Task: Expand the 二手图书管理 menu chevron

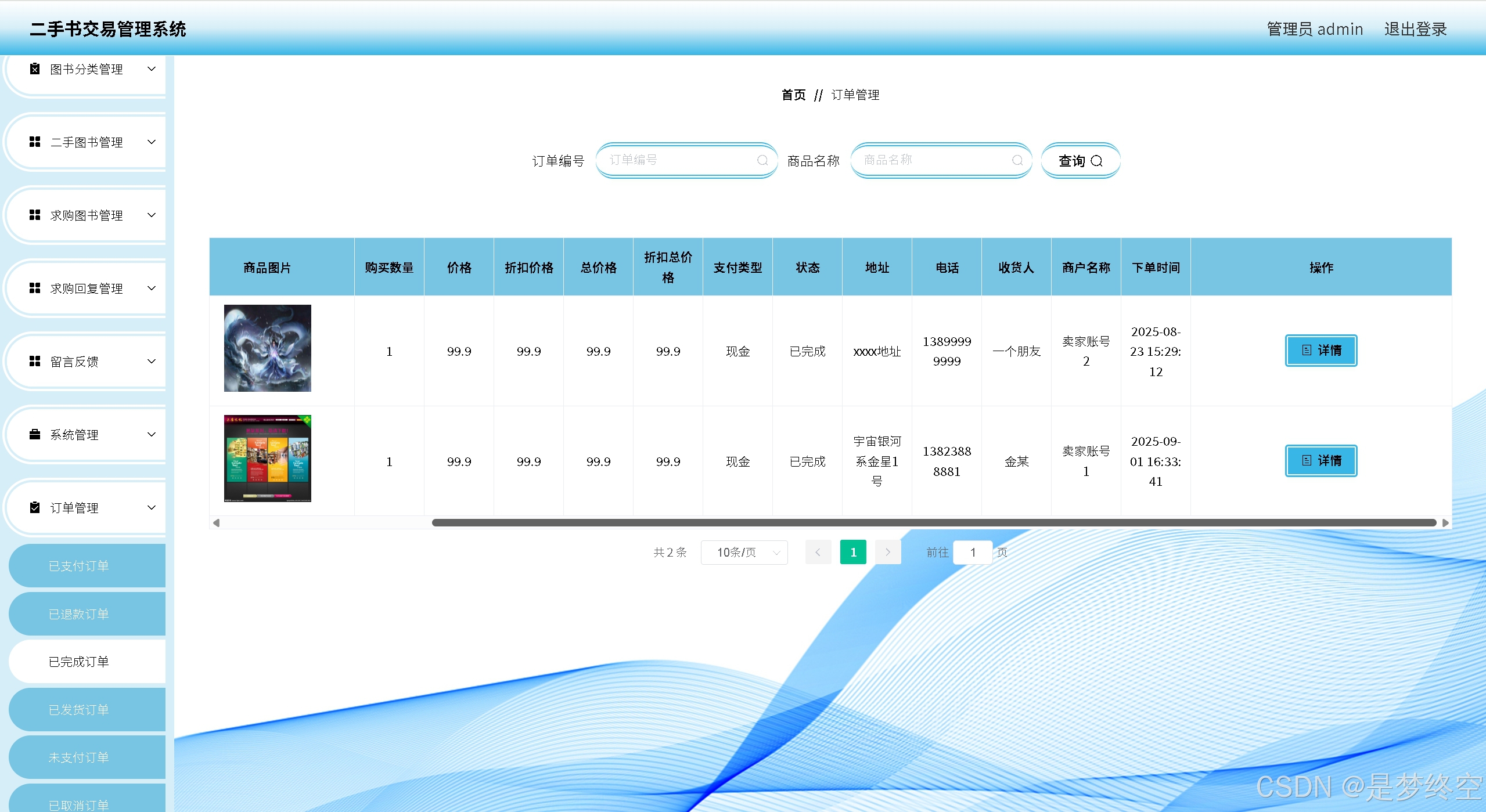Action: point(152,142)
